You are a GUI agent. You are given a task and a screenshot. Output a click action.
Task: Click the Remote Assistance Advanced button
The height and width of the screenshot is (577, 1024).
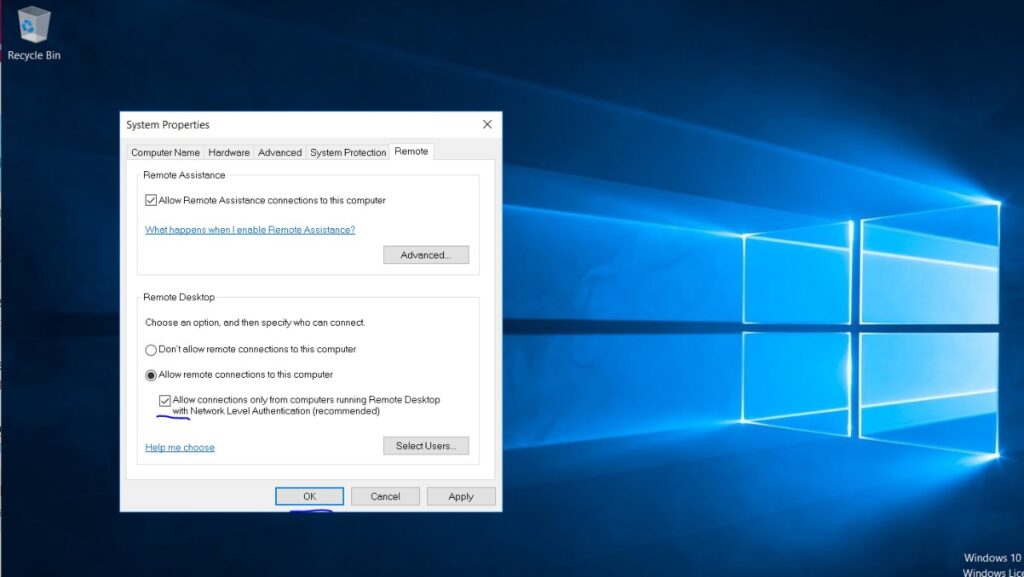(426, 255)
